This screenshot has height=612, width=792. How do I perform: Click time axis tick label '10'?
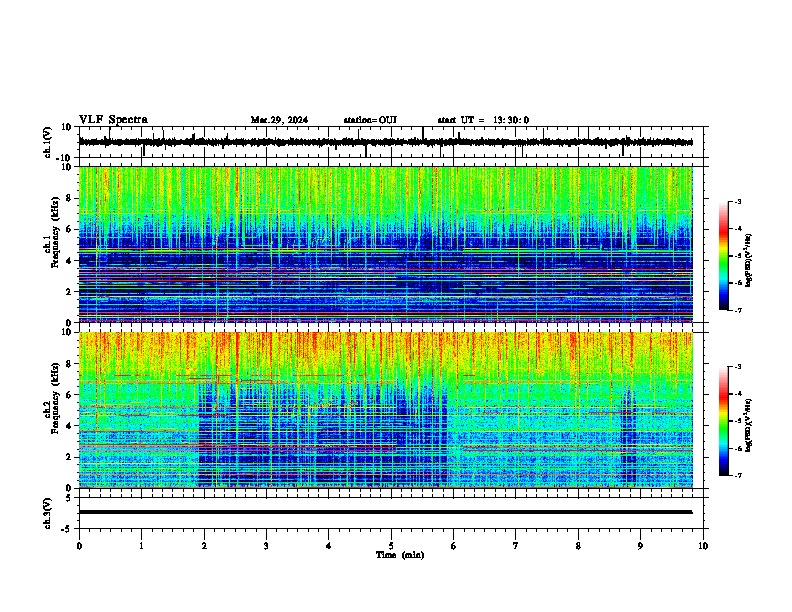(x=703, y=546)
